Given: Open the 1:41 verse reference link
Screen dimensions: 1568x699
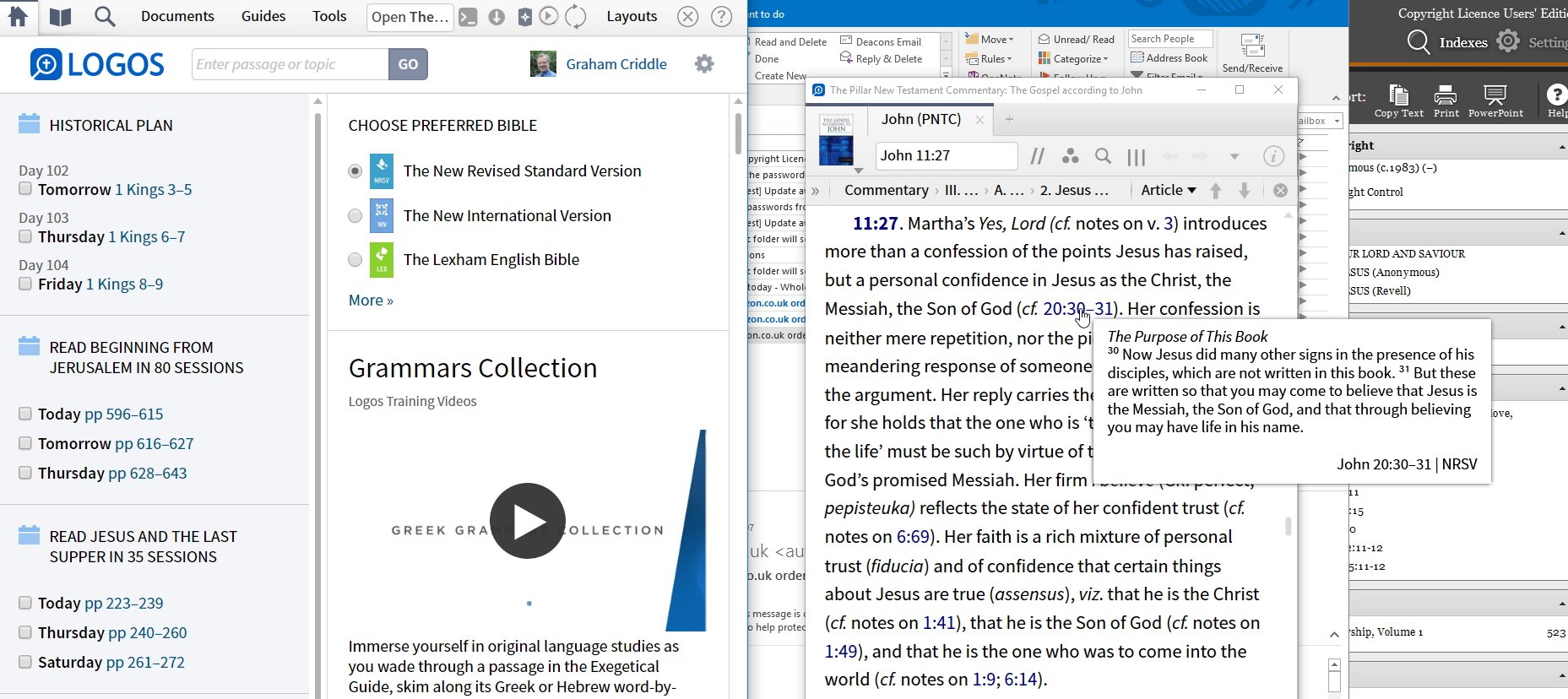Looking at the screenshot, I should click(939, 623).
